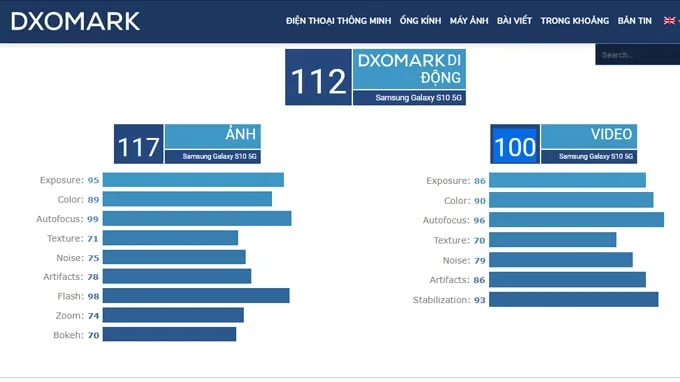Open the MÁY ẢNH menu
The height and width of the screenshot is (382, 680).
pos(469,20)
